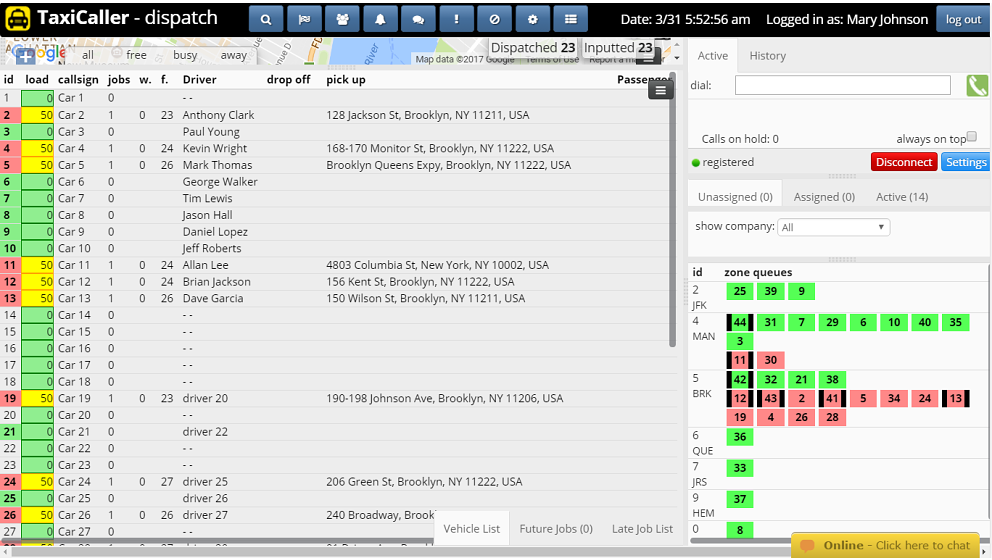The height and width of the screenshot is (560, 992).
Task: Click queue swatch 25 in JFK zone
Action: coord(740,291)
